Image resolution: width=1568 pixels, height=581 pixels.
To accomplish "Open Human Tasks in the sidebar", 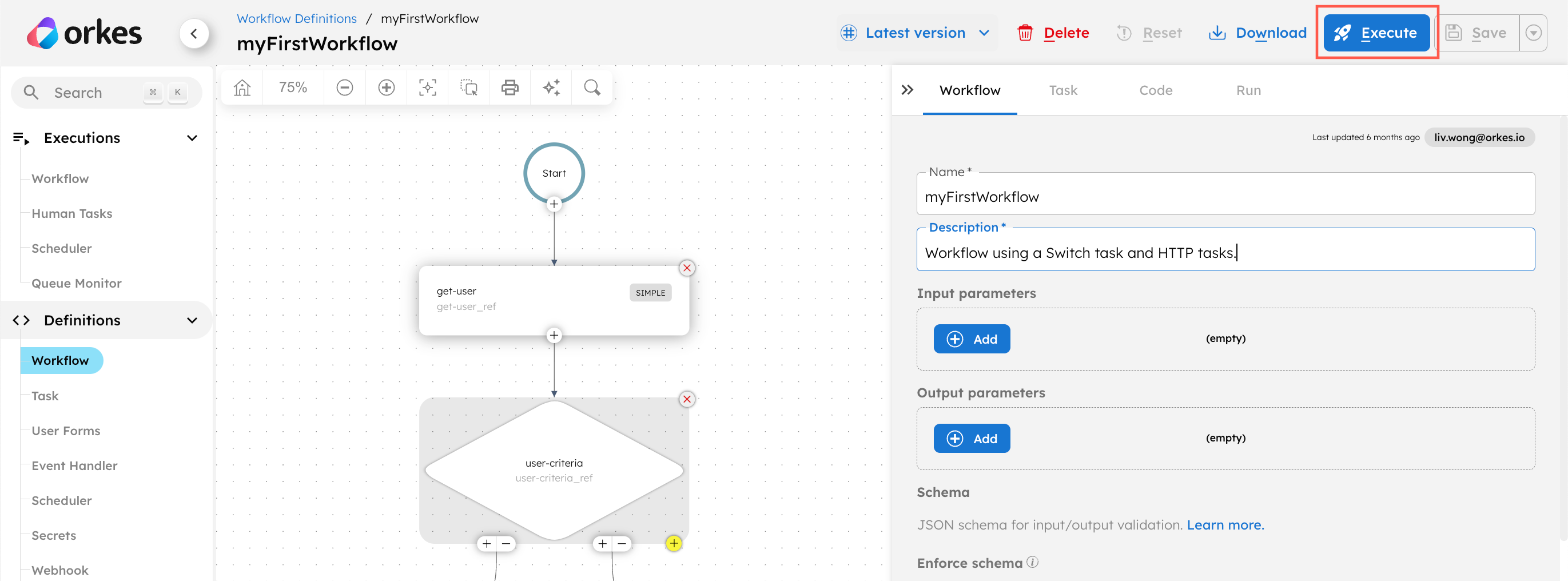I will click(x=72, y=213).
